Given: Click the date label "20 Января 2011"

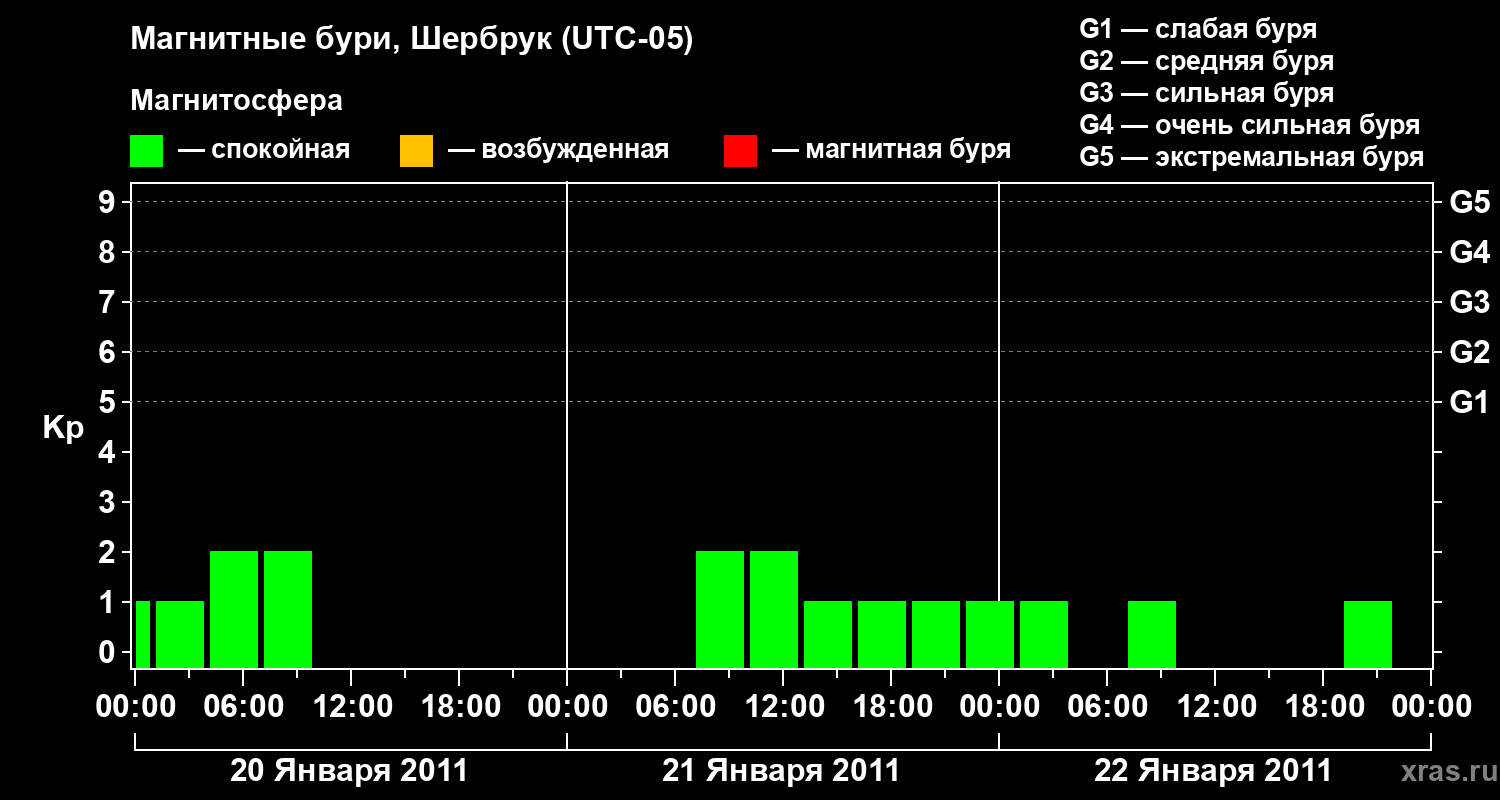Looking at the screenshot, I should [x=349, y=771].
